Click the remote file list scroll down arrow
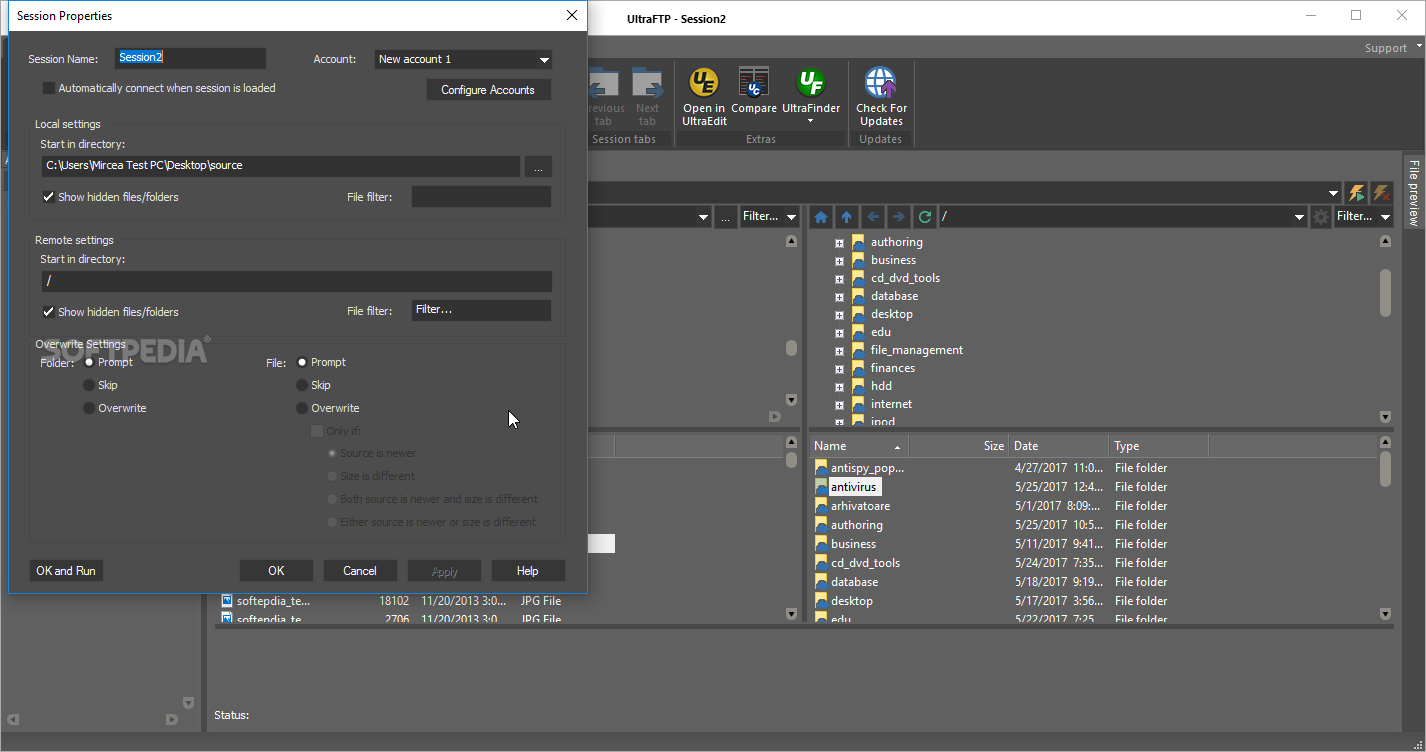 (x=1385, y=613)
